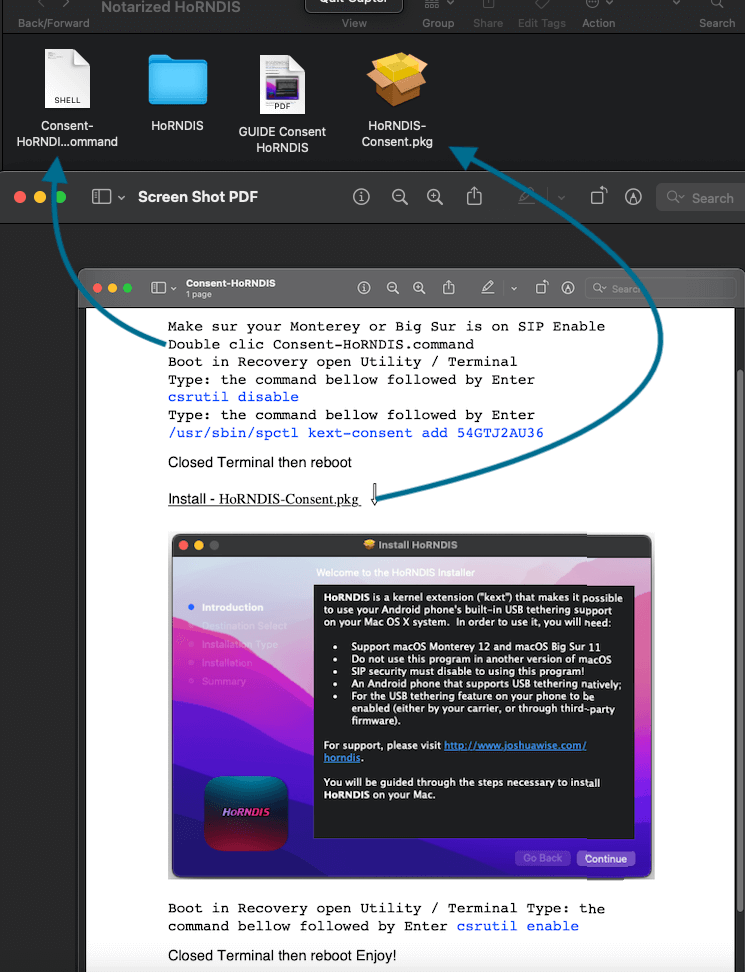This screenshot has width=746, height=972.
Task: Select the HoRNDIS-Consent.pkg package icon
Action: pyautogui.click(x=397, y=78)
